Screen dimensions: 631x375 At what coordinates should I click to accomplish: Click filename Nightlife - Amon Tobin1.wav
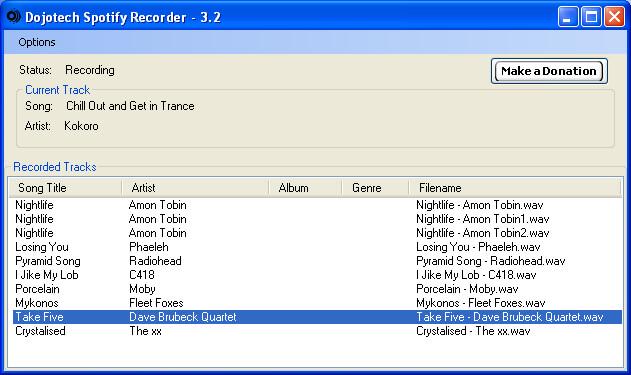tap(483, 219)
